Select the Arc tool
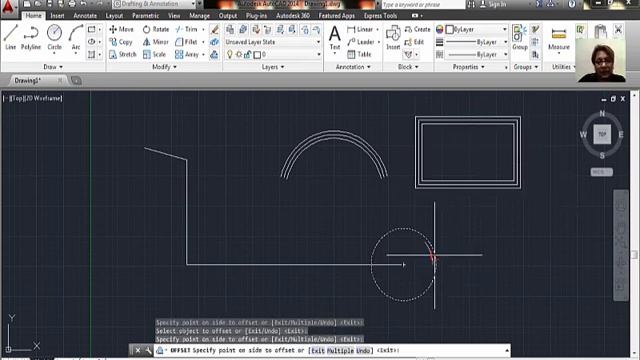The width and height of the screenshot is (640, 360). [x=76, y=37]
